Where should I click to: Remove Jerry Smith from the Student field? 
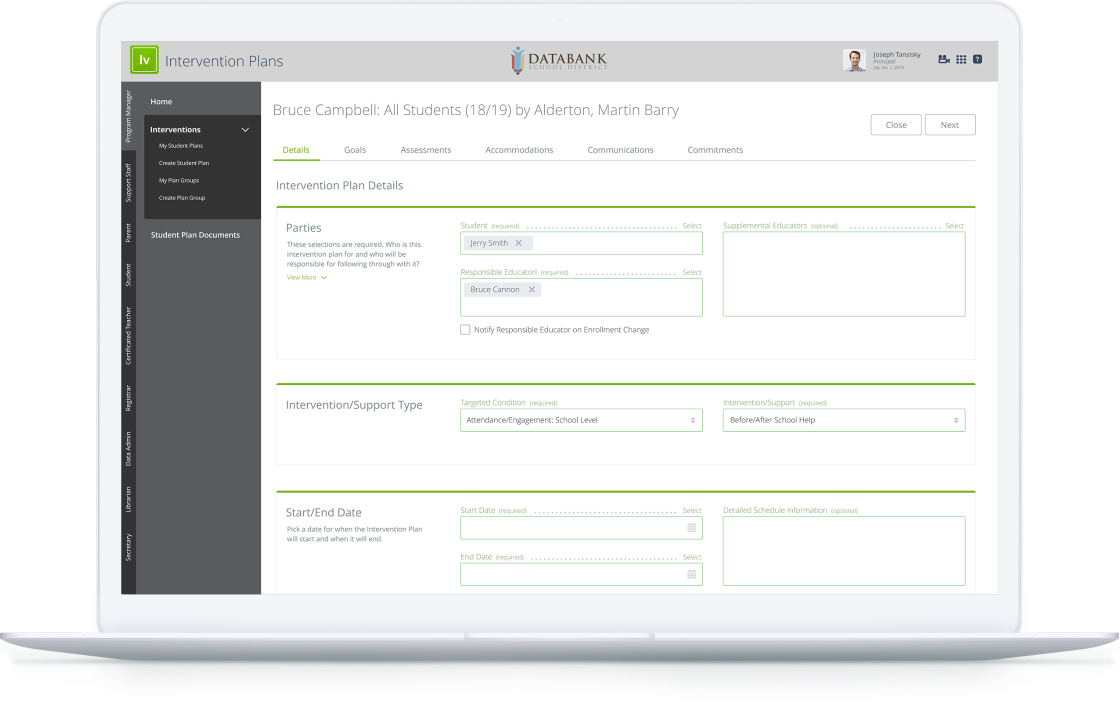520,242
